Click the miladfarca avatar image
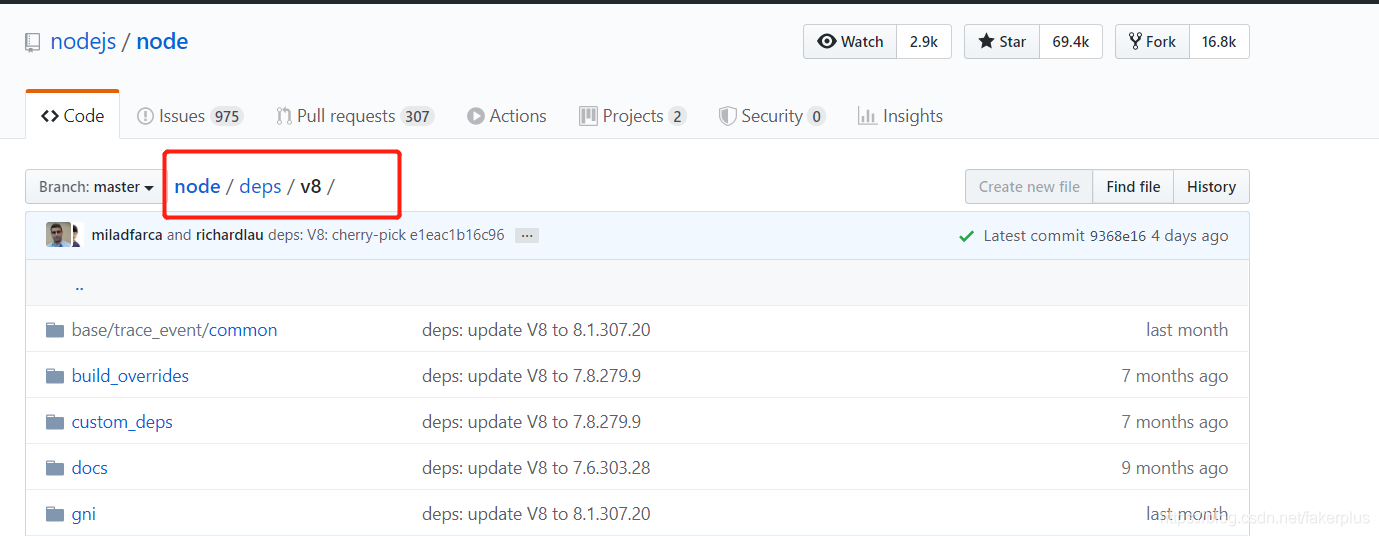1379x536 pixels. (x=58, y=235)
